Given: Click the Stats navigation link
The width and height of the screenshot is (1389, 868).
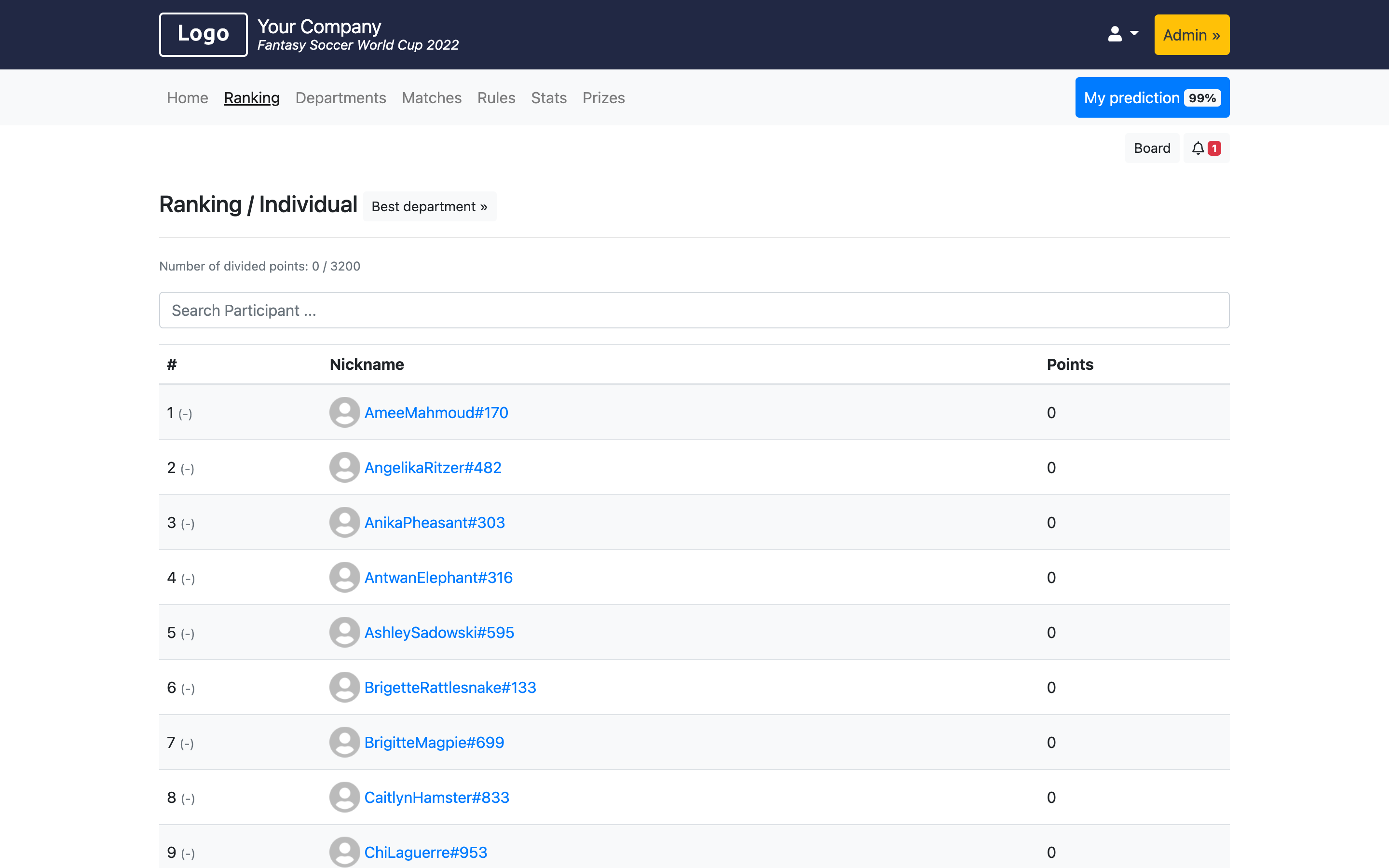Looking at the screenshot, I should (549, 97).
